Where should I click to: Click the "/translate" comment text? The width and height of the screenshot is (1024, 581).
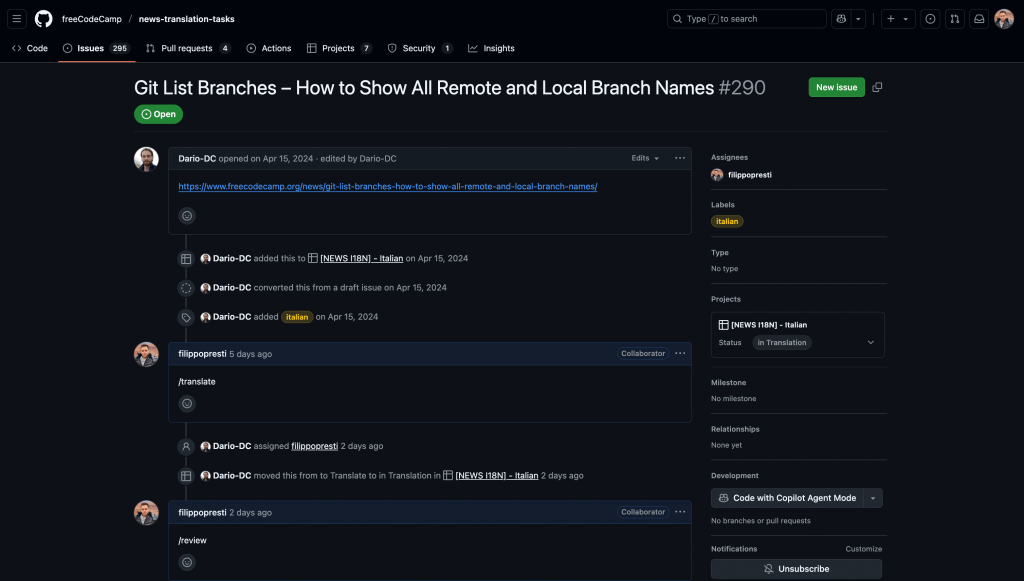197,382
